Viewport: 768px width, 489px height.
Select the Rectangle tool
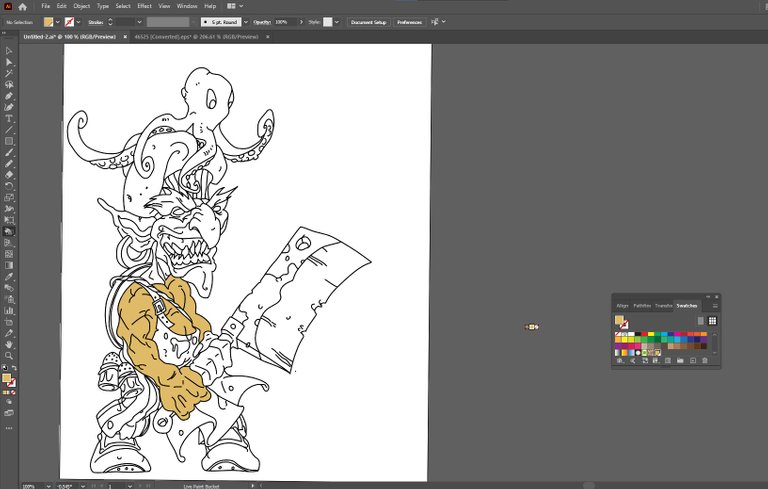tap(9, 141)
